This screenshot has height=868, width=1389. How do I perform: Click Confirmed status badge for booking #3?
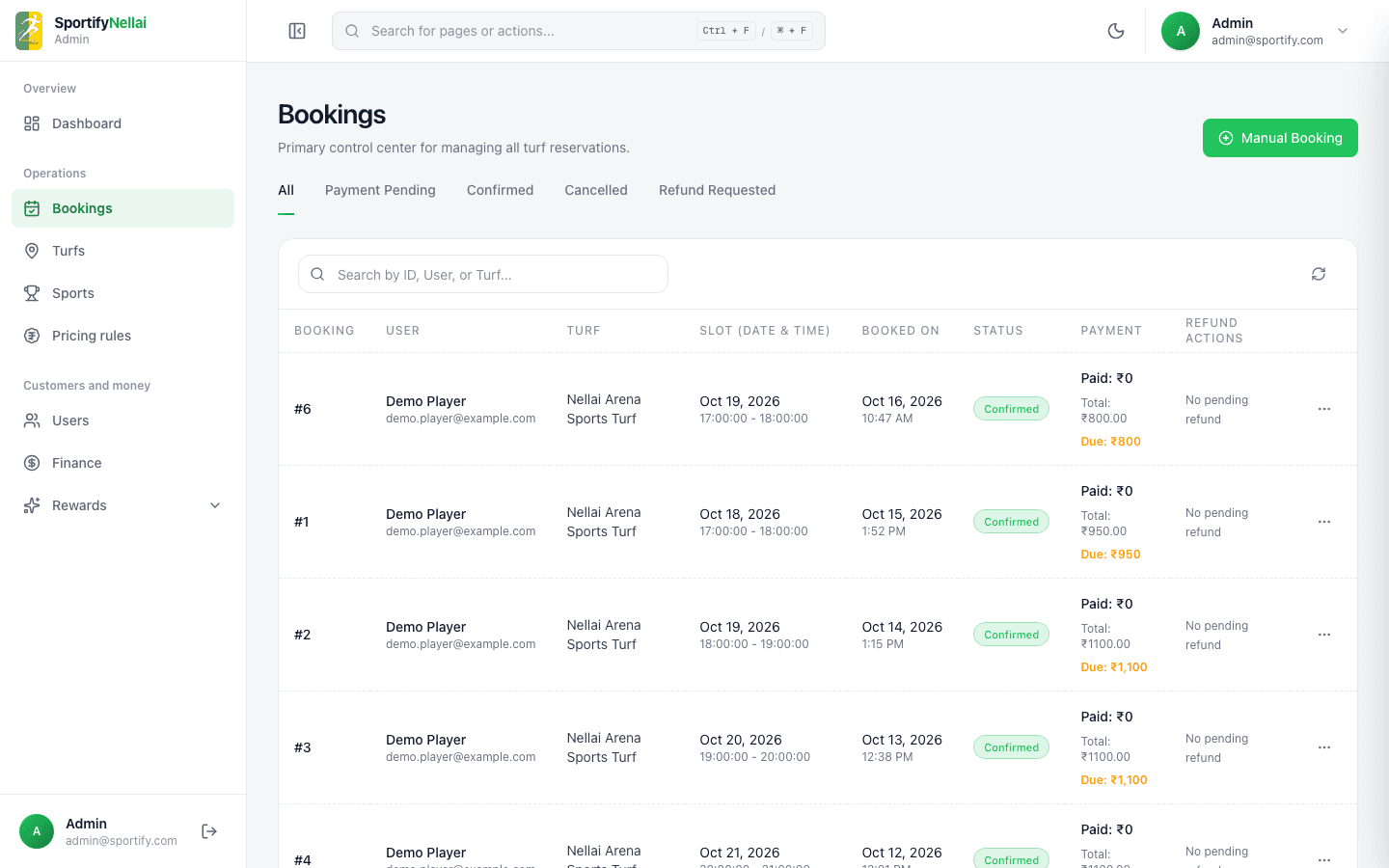tap(1011, 747)
